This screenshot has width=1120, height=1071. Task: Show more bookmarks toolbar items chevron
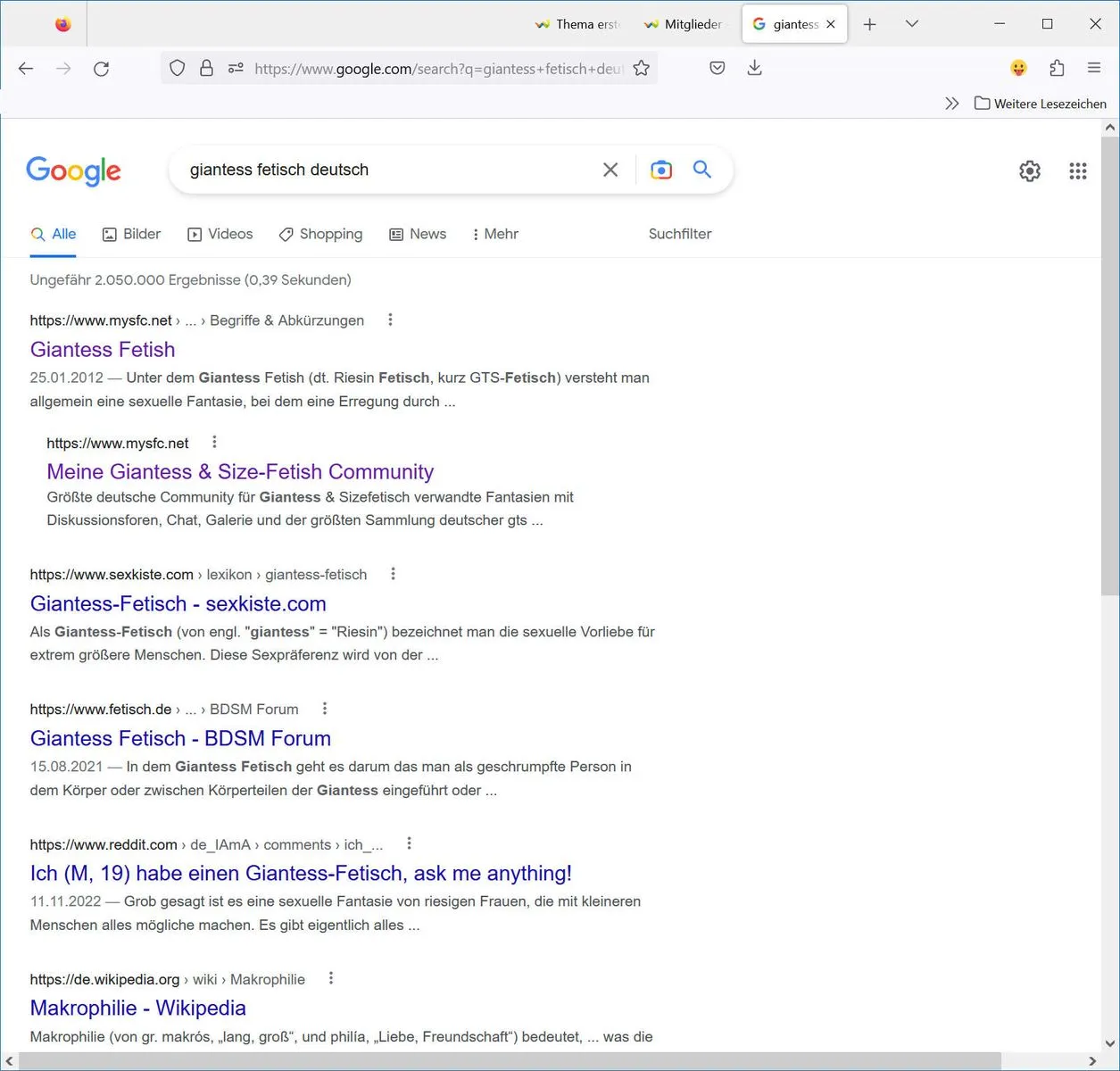pyautogui.click(x=952, y=104)
